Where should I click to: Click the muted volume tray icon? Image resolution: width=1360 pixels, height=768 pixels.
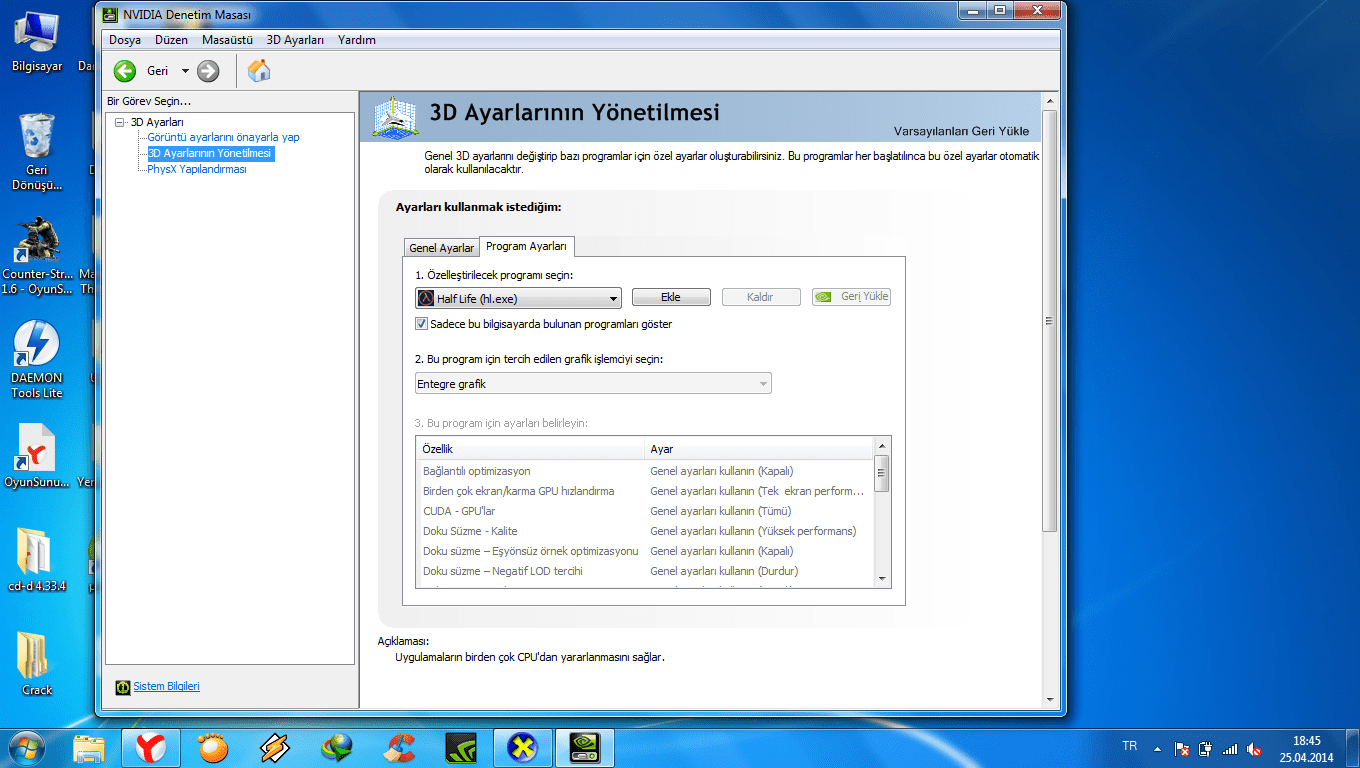point(1254,748)
